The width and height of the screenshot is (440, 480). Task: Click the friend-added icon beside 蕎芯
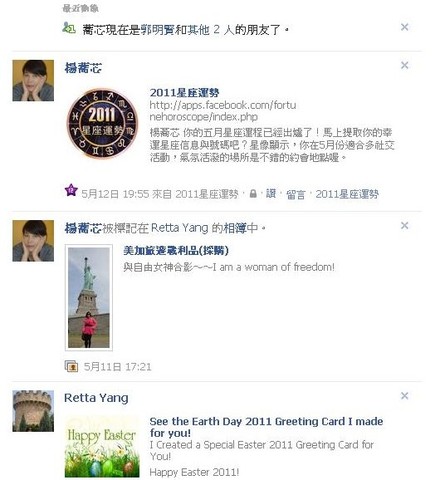[x=69, y=28]
